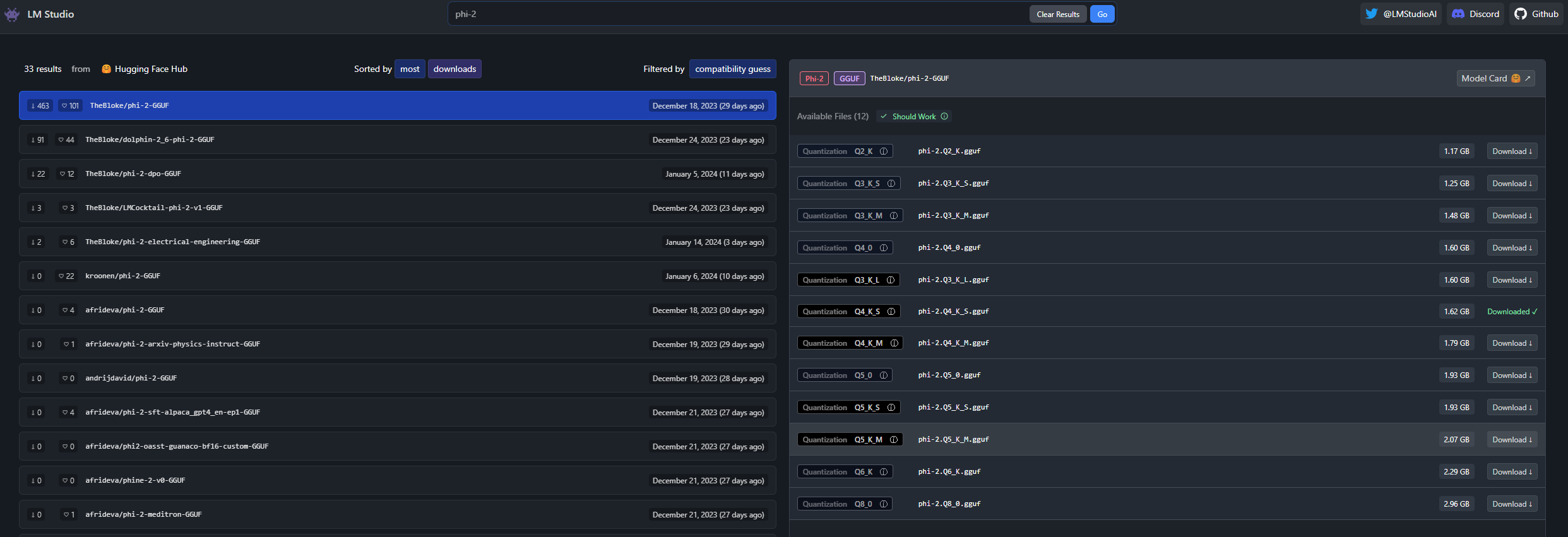This screenshot has height=537, width=1568.
Task: Show info for Q5_K_M quantization
Action: pyautogui.click(x=894, y=440)
